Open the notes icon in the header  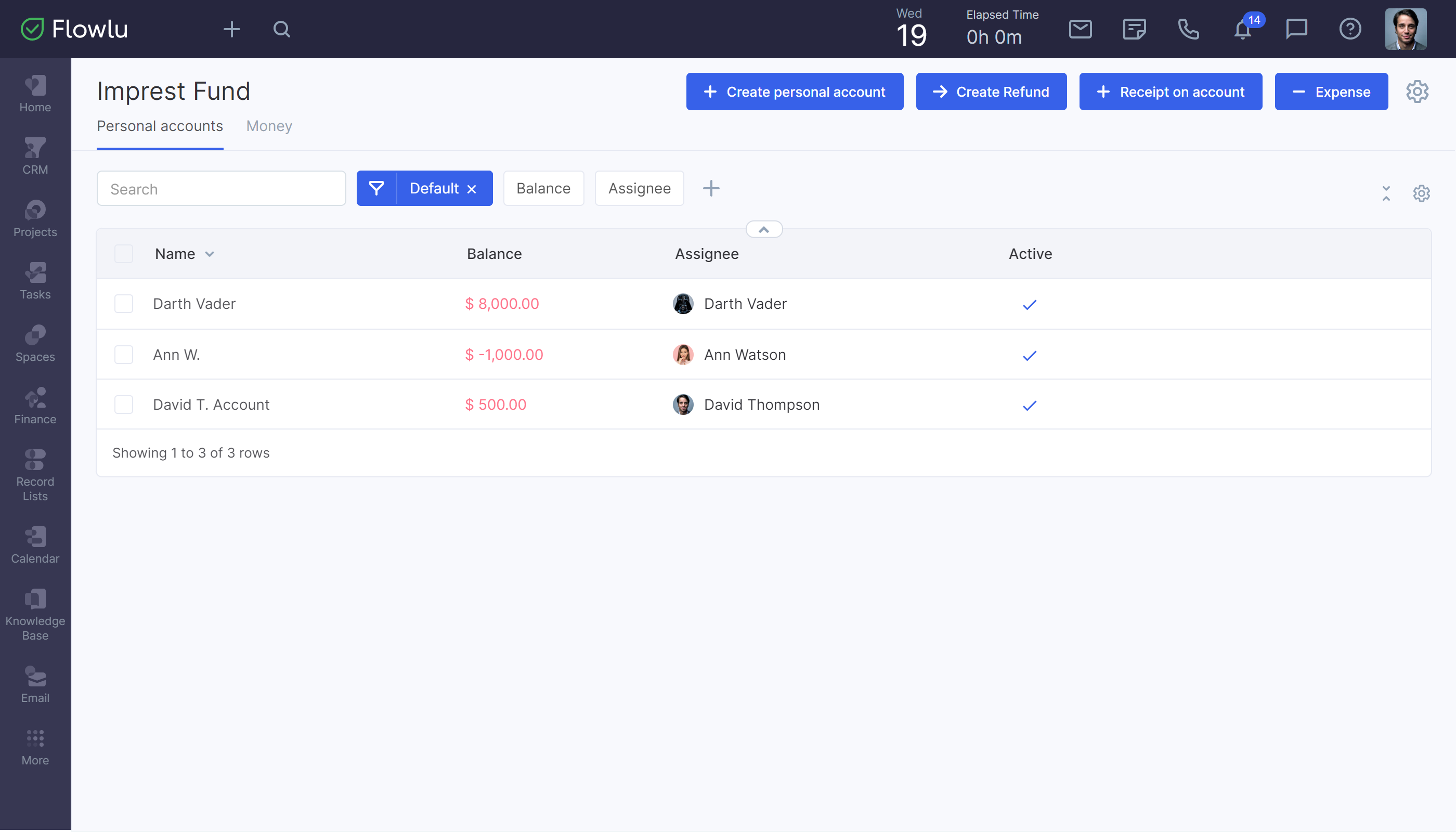(x=1134, y=29)
